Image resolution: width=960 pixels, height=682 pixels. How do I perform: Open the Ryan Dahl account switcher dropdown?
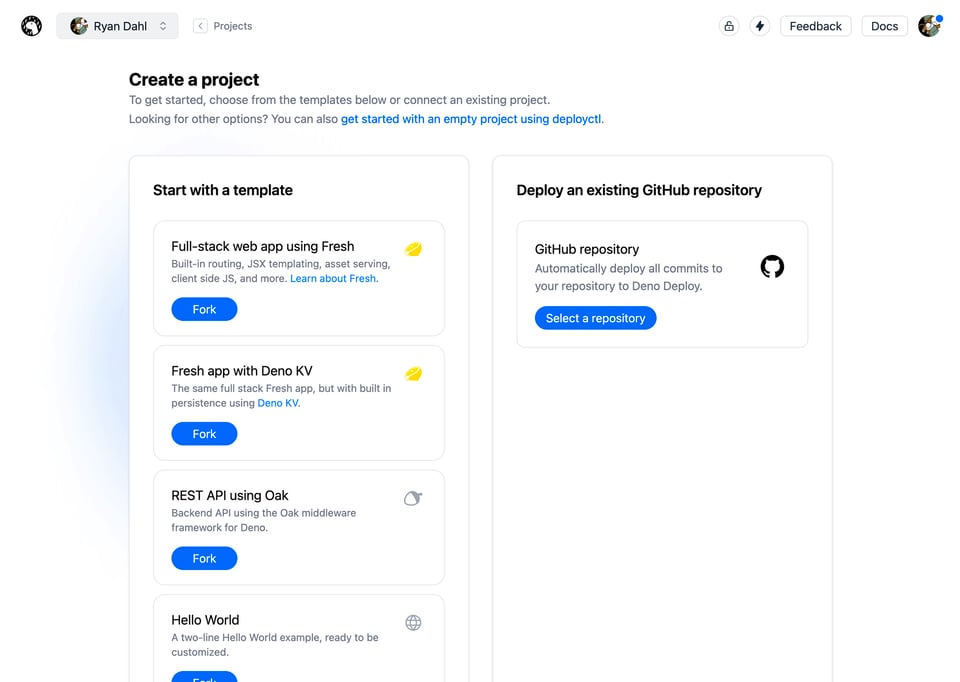(118, 26)
